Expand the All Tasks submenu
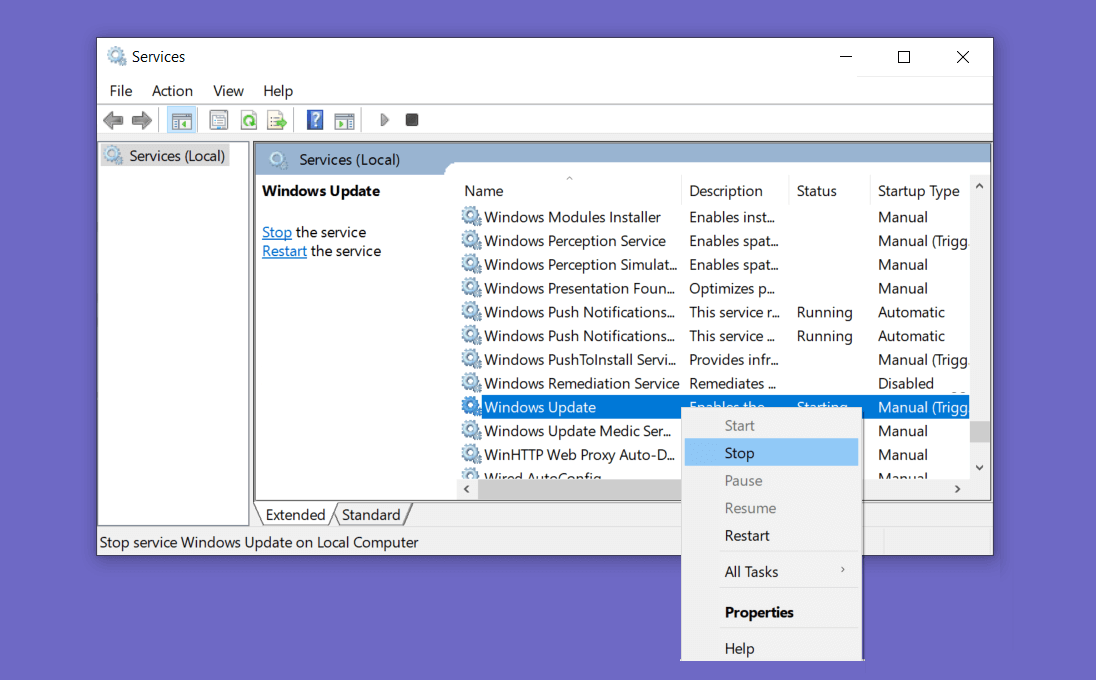Viewport: 1096px width, 680px height. click(771, 572)
